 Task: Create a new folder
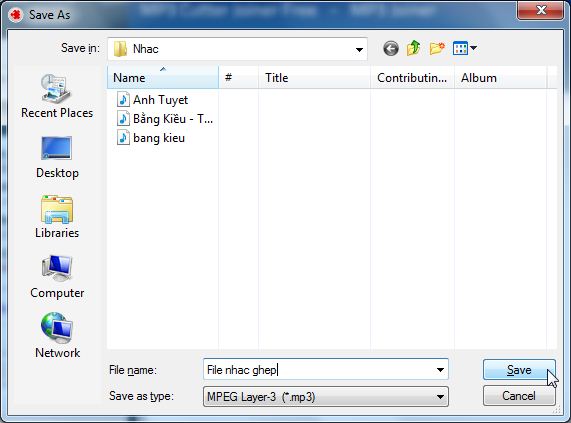(x=437, y=48)
